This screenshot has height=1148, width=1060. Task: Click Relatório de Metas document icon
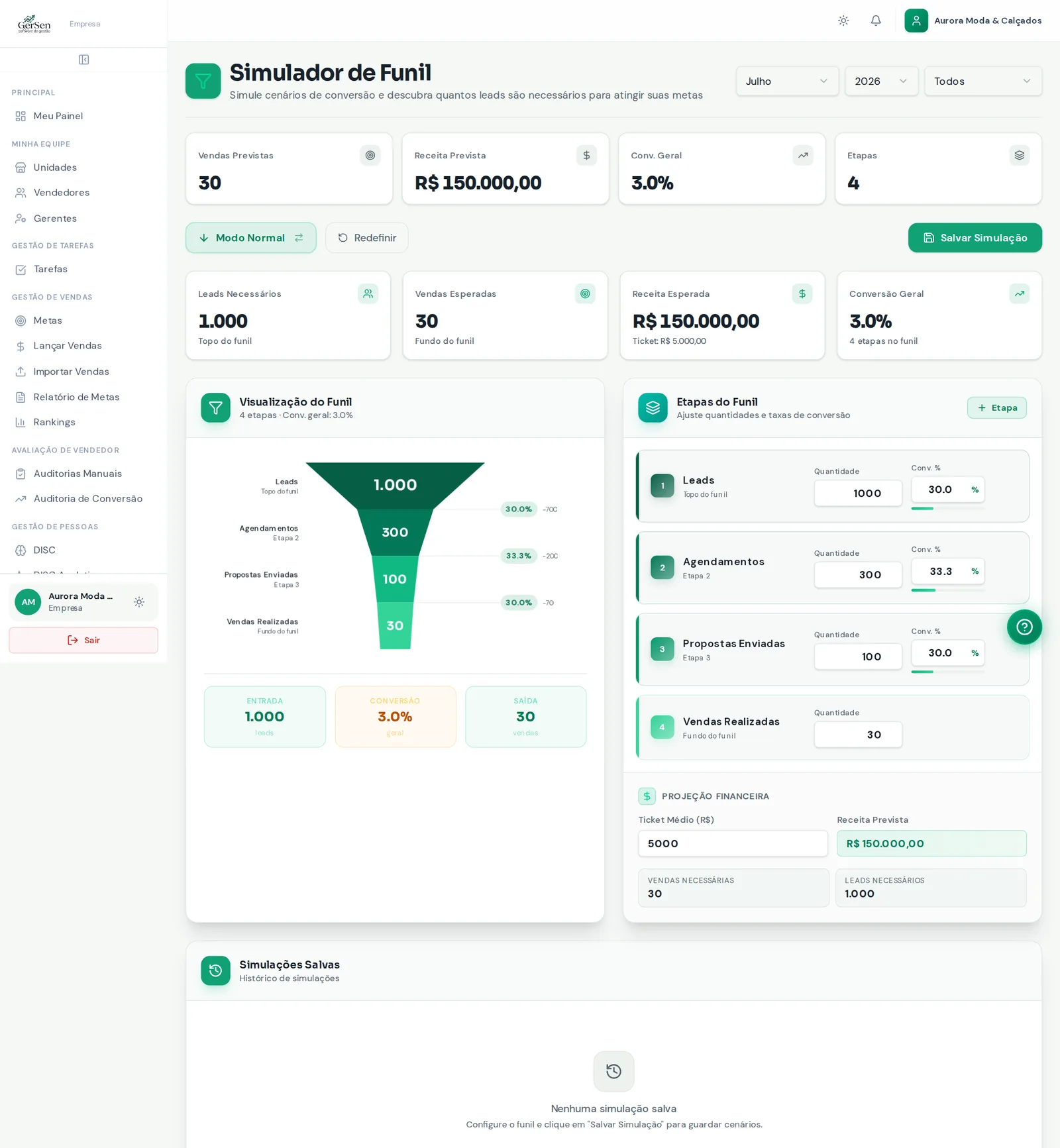point(21,397)
